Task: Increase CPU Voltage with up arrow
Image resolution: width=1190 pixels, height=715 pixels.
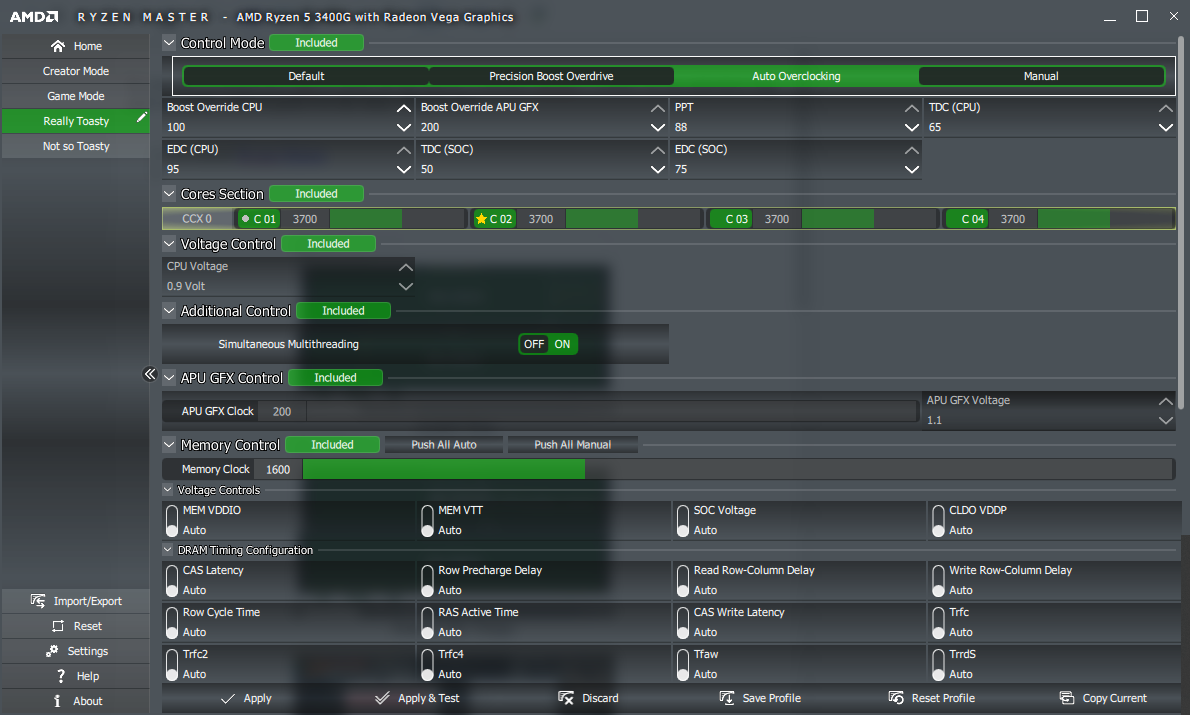Action: (x=406, y=267)
